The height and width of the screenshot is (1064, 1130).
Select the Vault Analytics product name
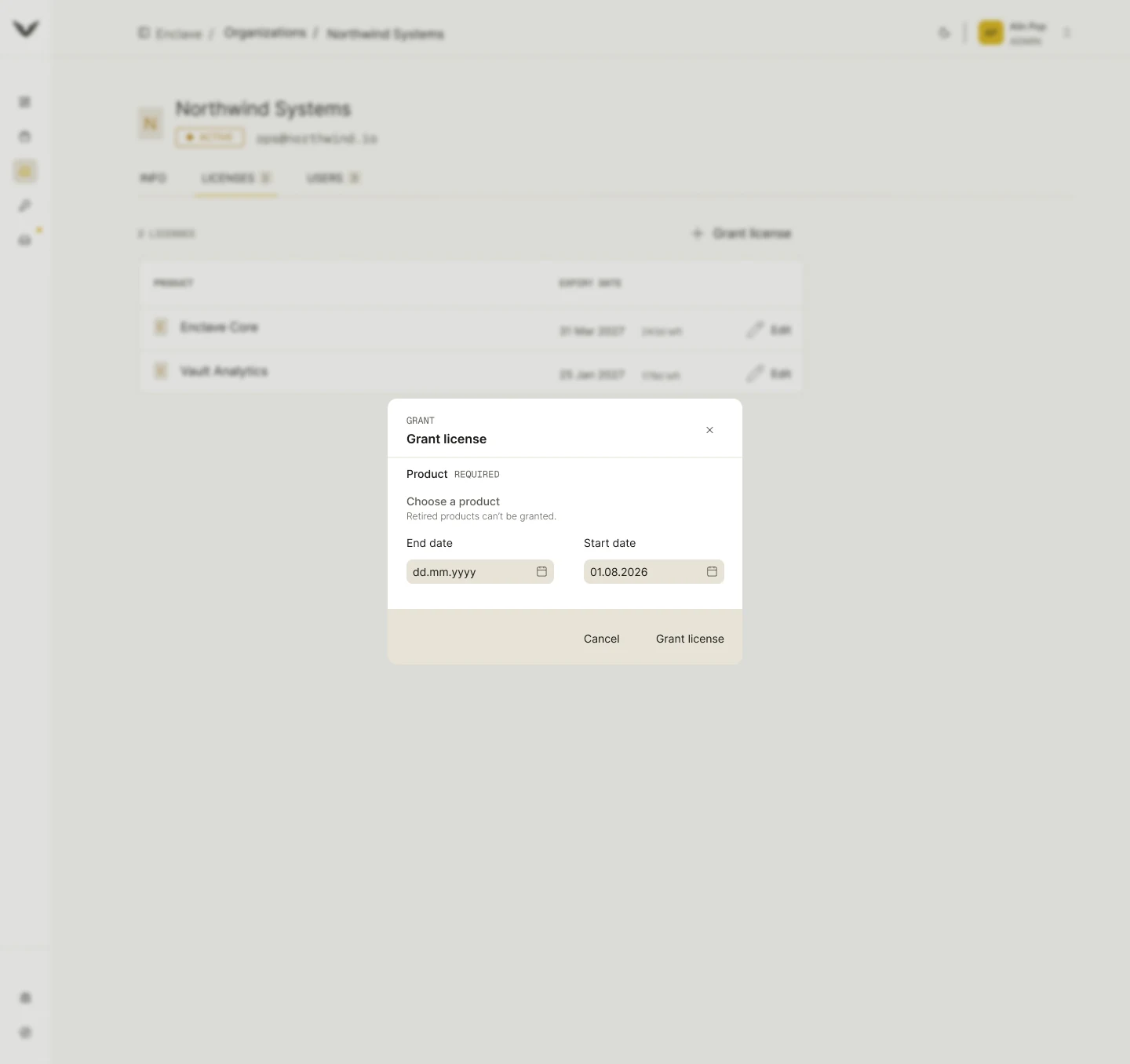[x=224, y=371]
